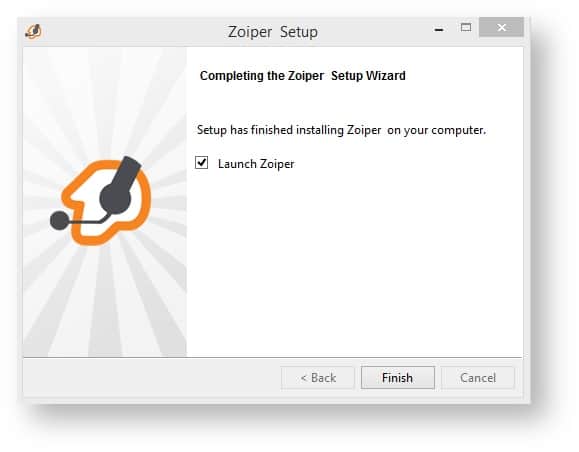Viewport: 579px width, 452px height.
Task: Uncheck the Launch Zoiper checkbox
Action: click(x=202, y=162)
